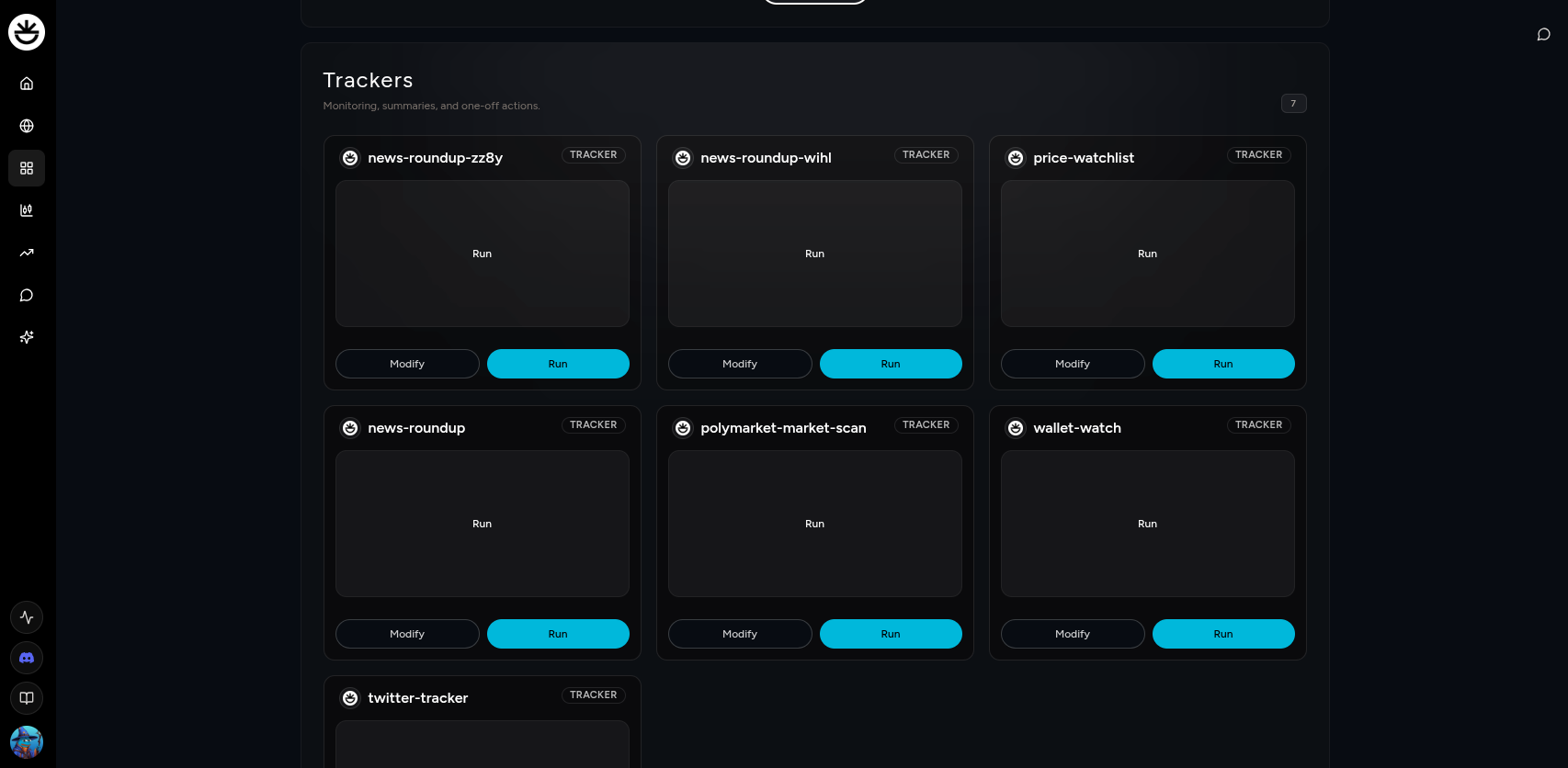
Task: Open the globe explore icon
Action: pos(27,126)
